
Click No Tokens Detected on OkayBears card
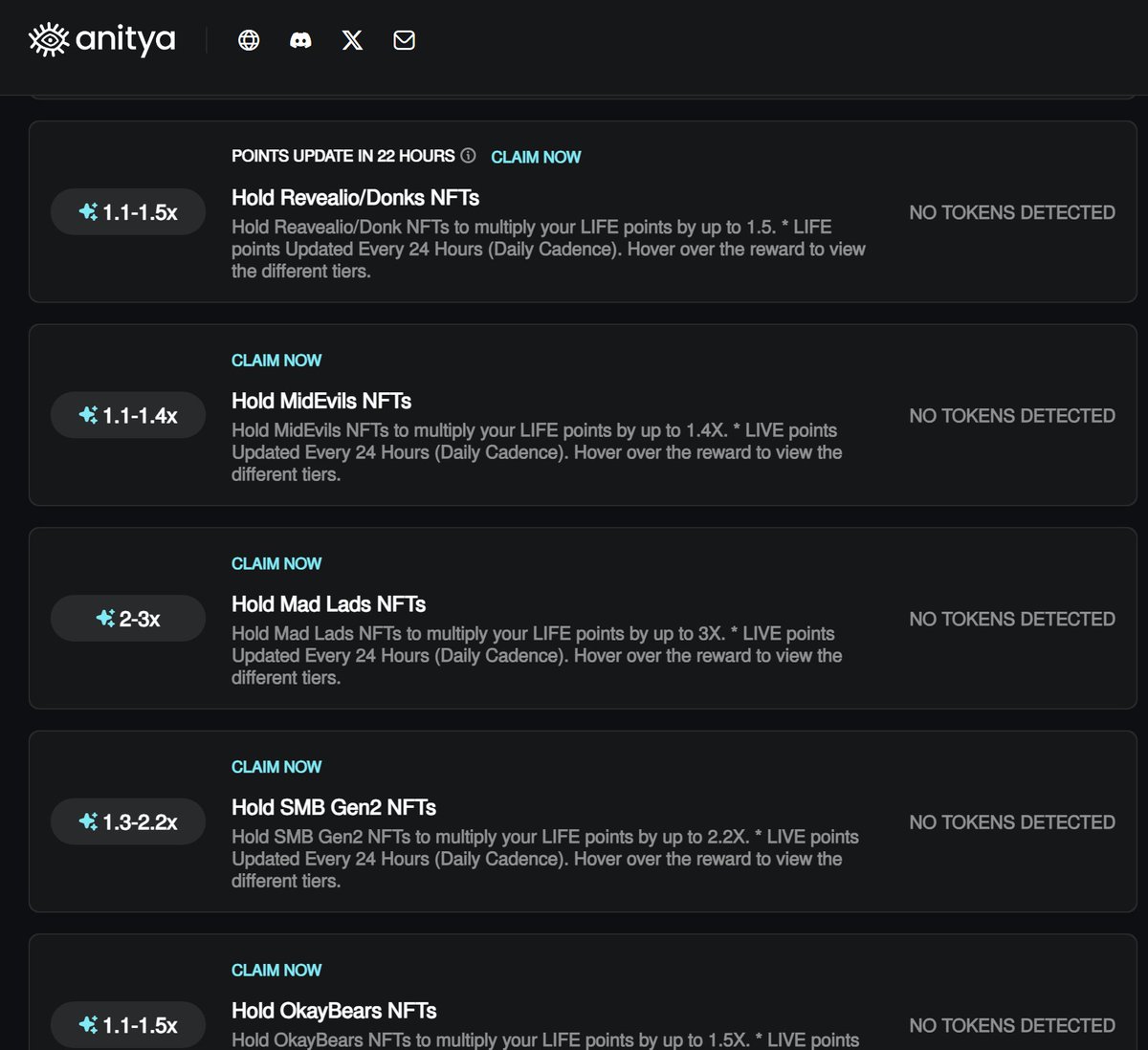click(1012, 1025)
